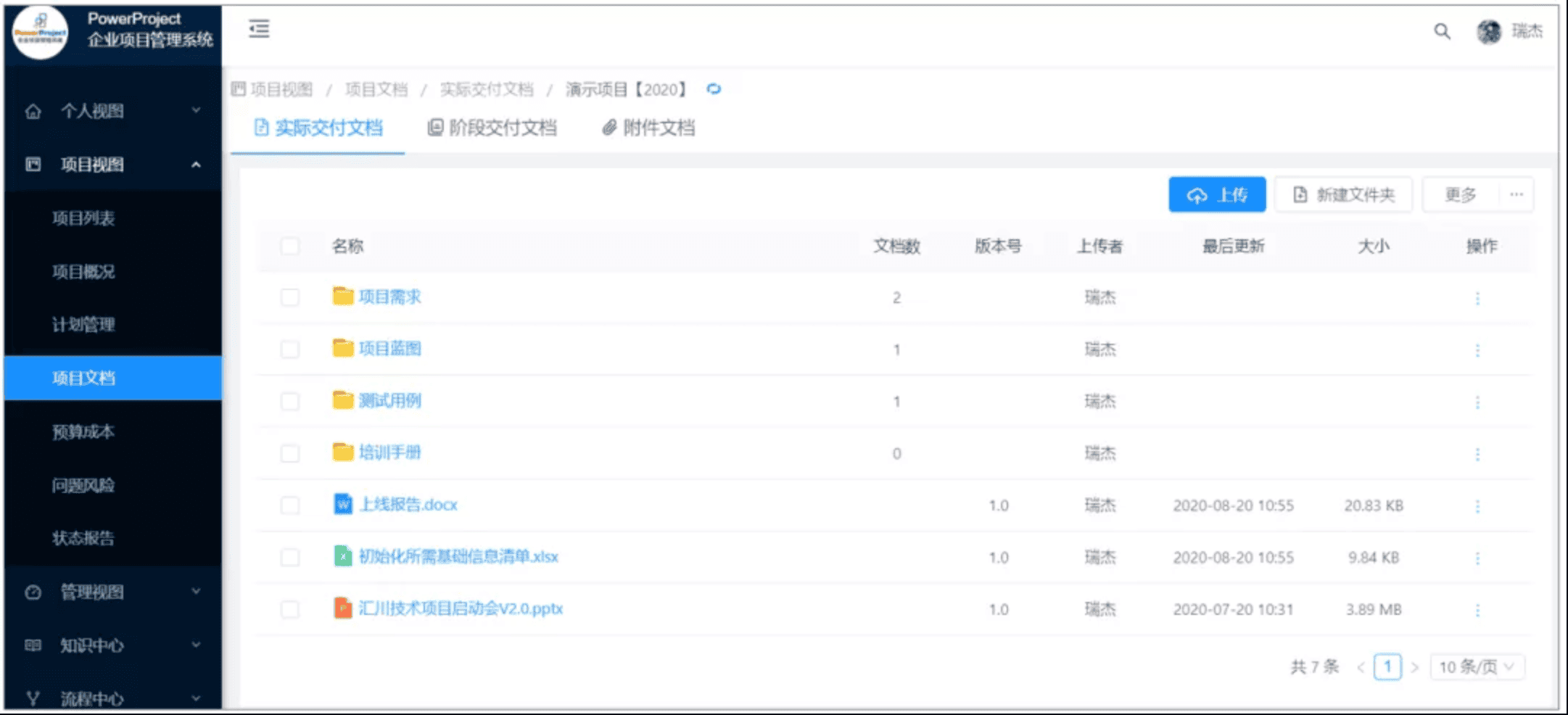This screenshot has width=1568, height=715.
Task: Open the action menu for 上线报告.docx row
Action: (1477, 506)
